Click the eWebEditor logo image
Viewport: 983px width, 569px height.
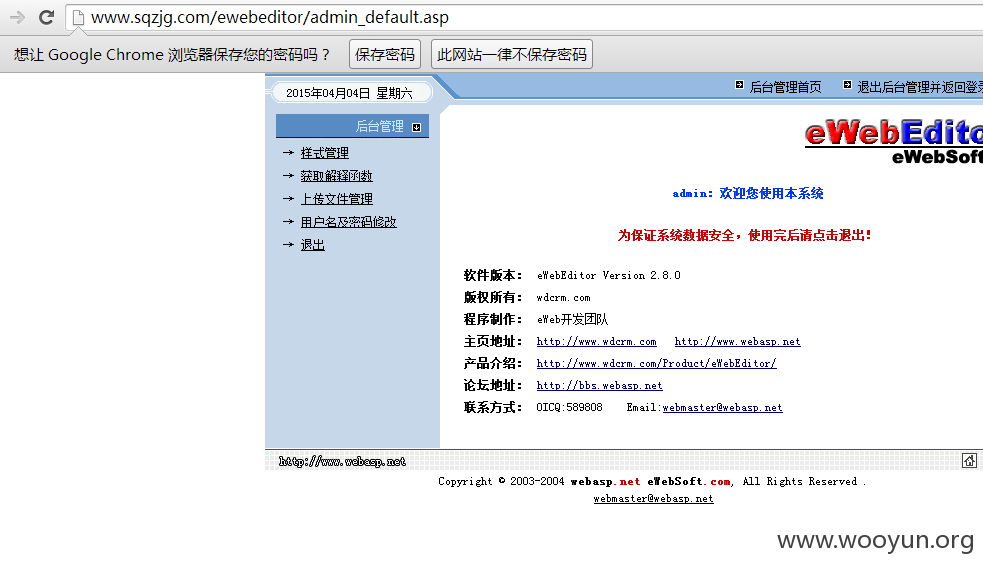(x=893, y=142)
